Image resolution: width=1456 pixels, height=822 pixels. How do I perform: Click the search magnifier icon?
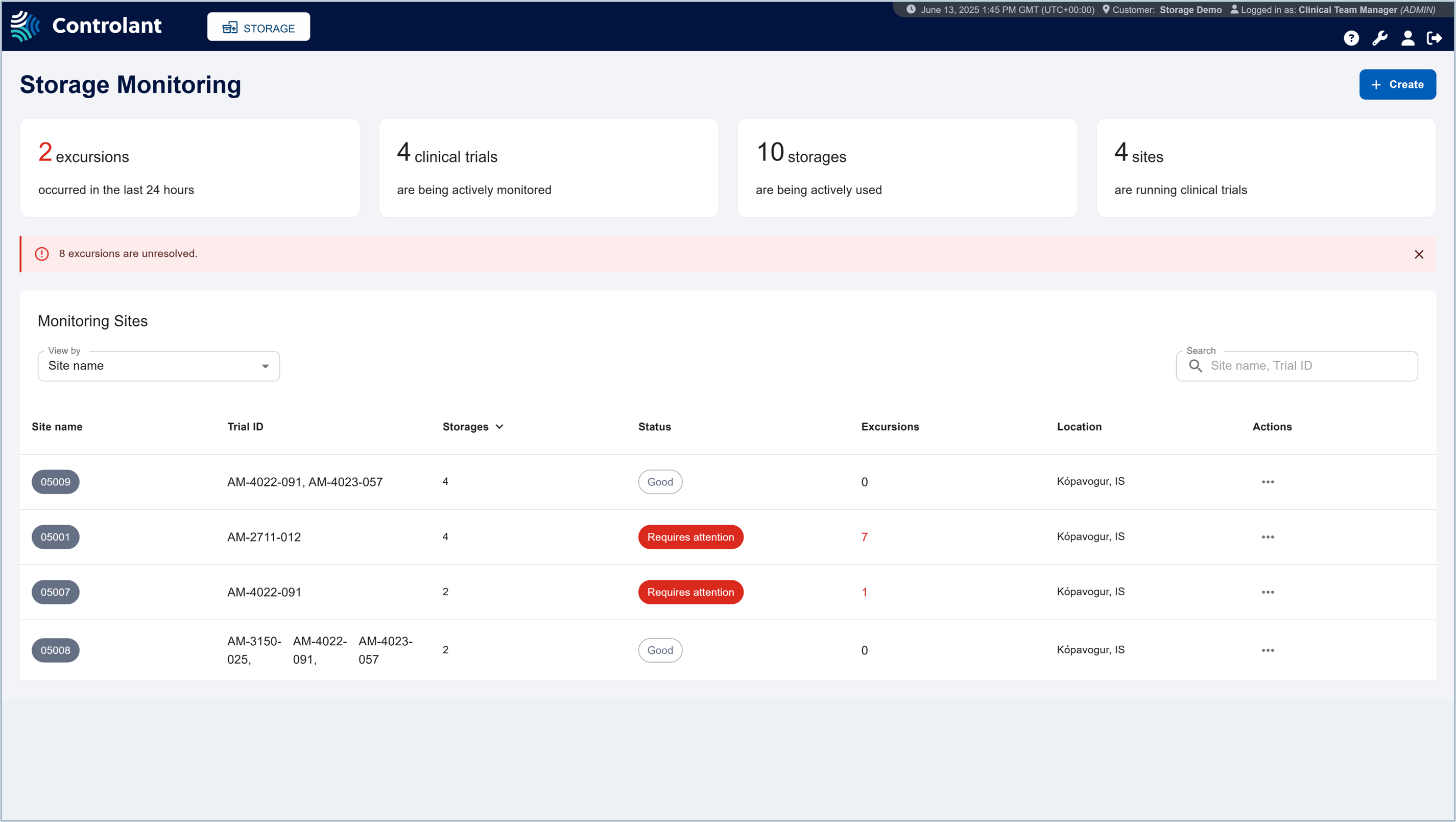coord(1195,366)
